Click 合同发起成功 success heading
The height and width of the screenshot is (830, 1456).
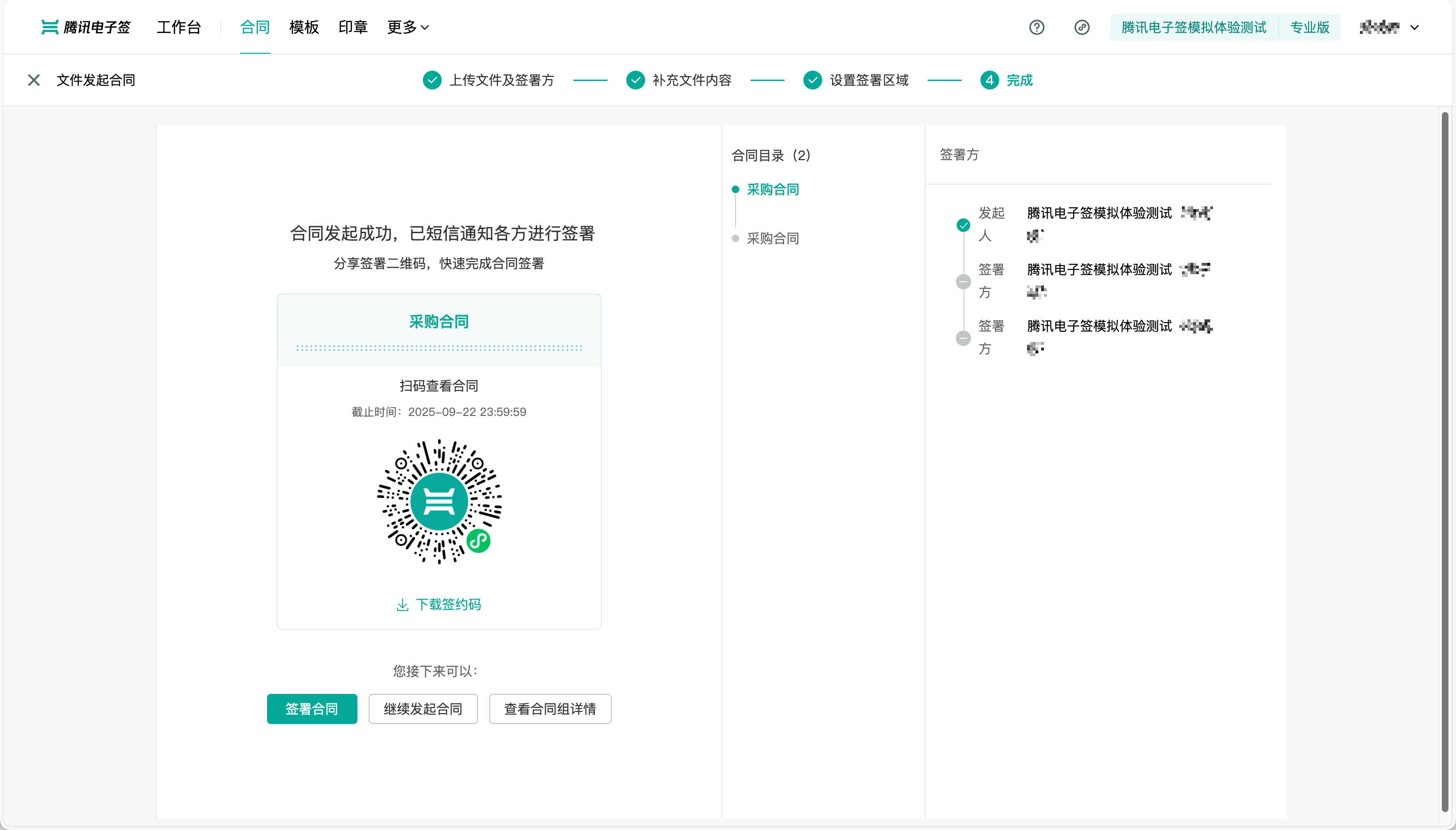442,233
